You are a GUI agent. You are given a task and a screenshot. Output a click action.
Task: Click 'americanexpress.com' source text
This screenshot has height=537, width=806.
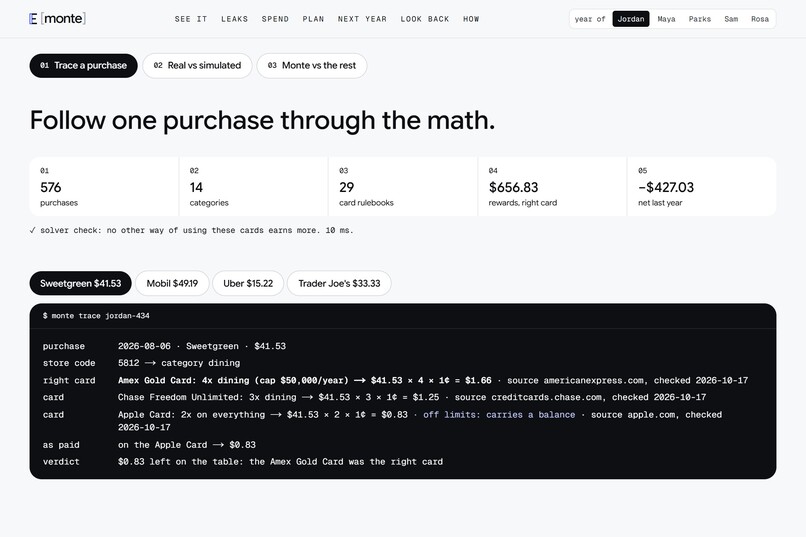point(594,381)
